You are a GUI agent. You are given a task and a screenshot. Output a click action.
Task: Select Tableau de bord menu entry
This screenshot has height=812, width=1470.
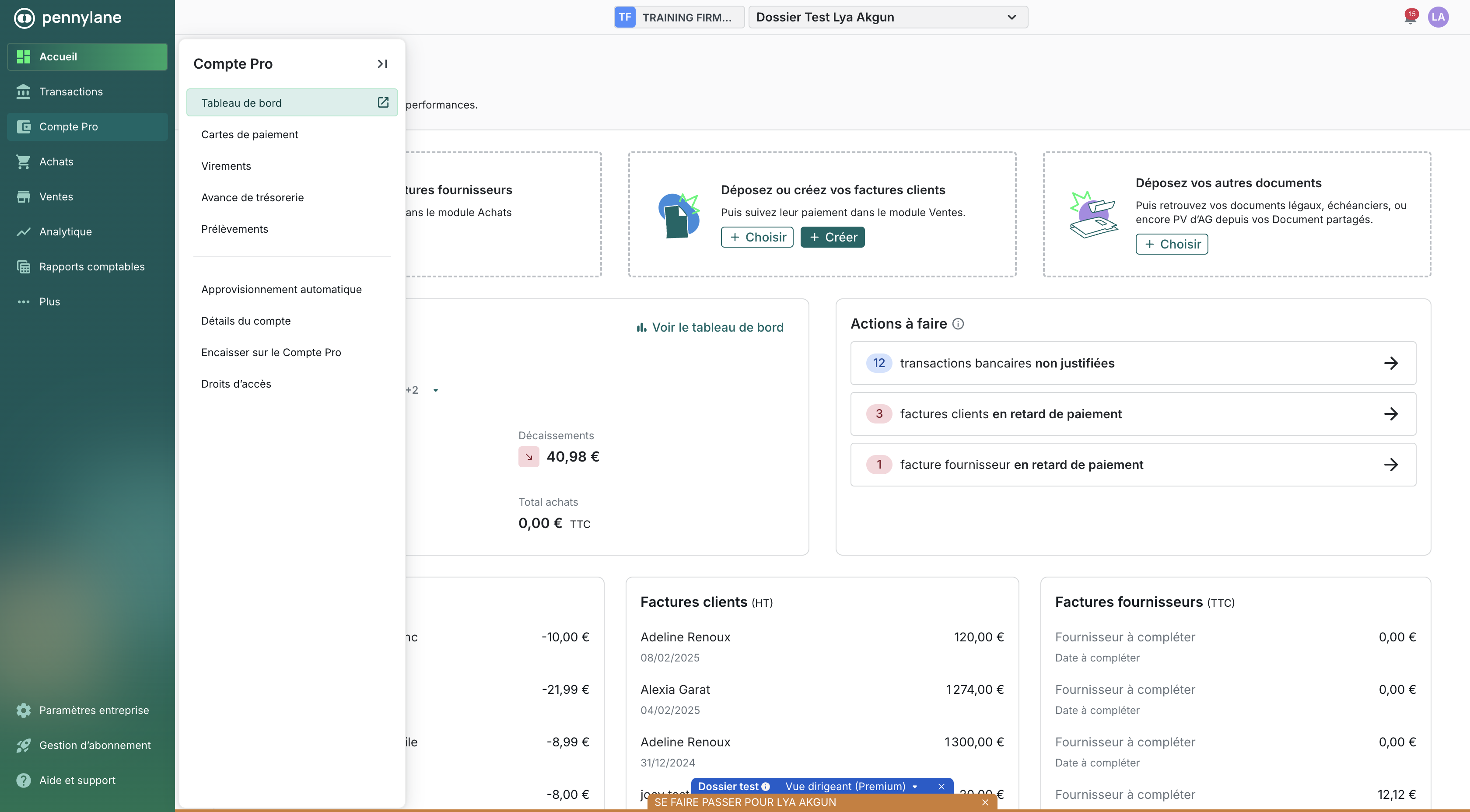click(x=292, y=103)
